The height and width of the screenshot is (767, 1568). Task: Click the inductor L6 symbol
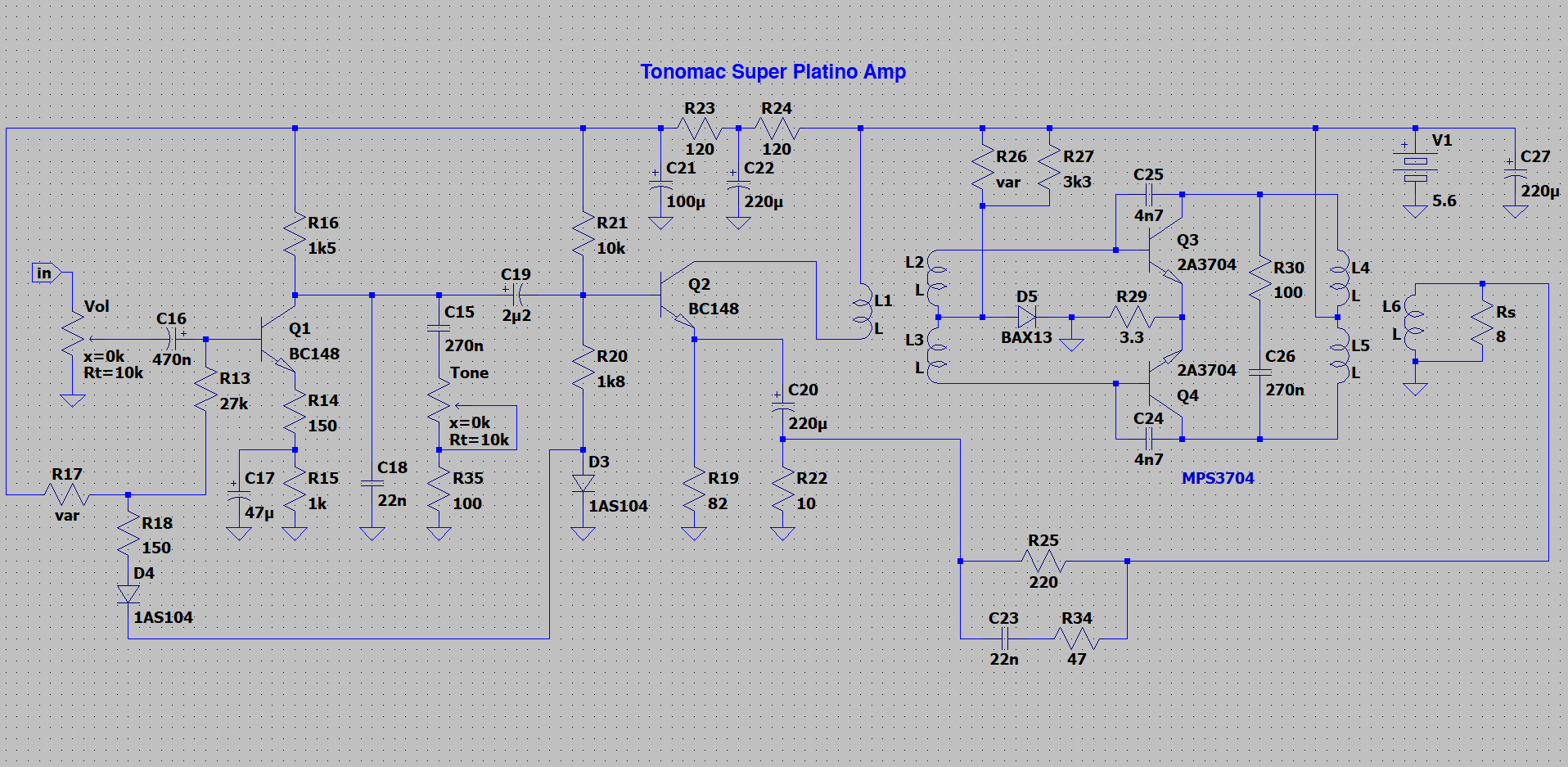pos(1408,321)
